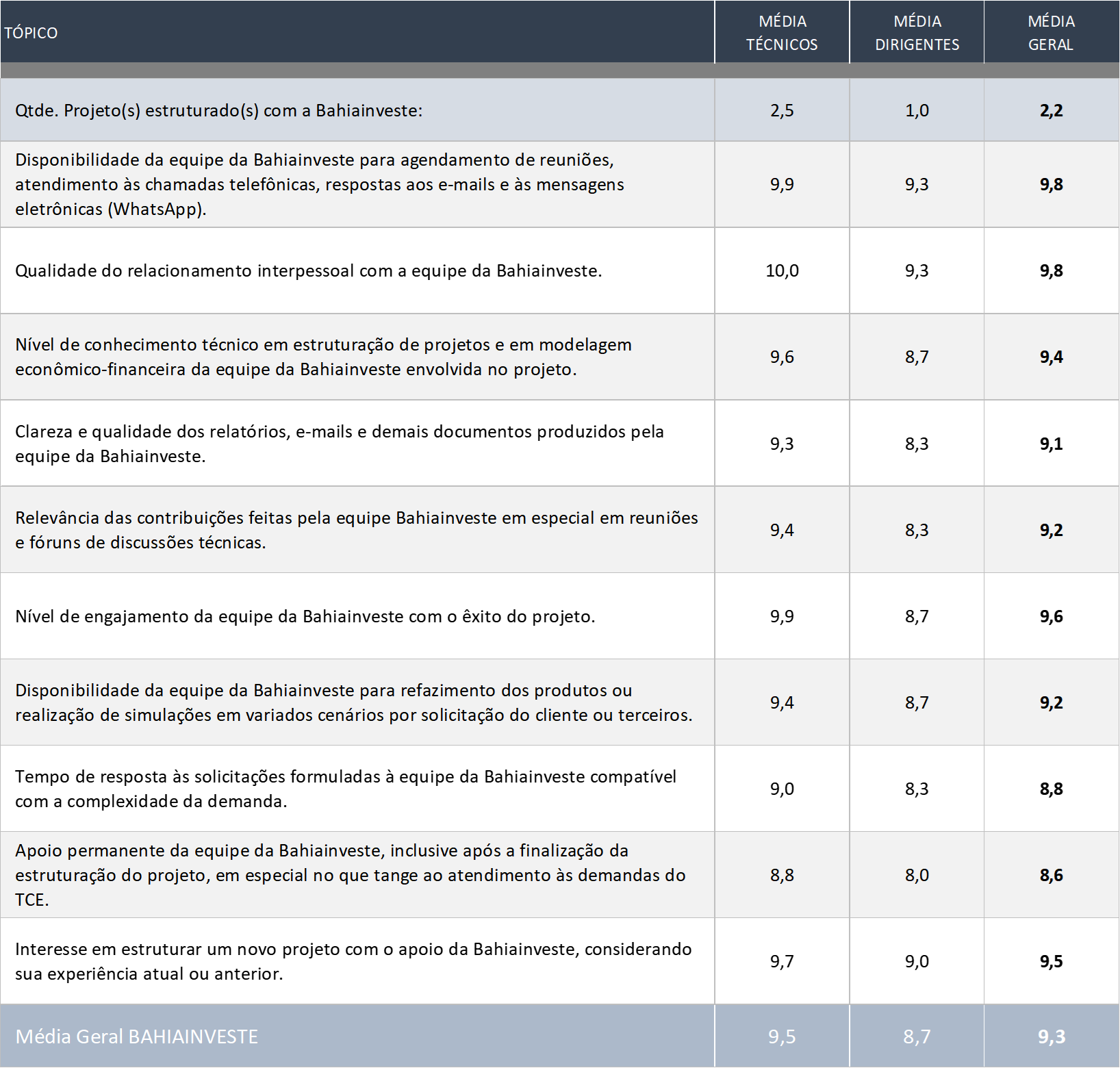
Task: Click the 'Apoio permanente da equipe' topic cell
Action: coord(350,875)
